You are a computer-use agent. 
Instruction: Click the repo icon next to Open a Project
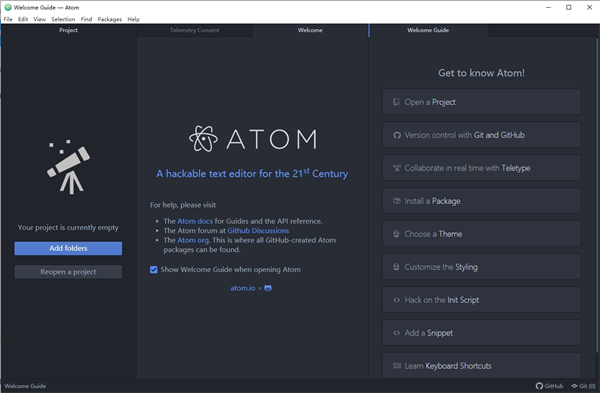point(396,102)
